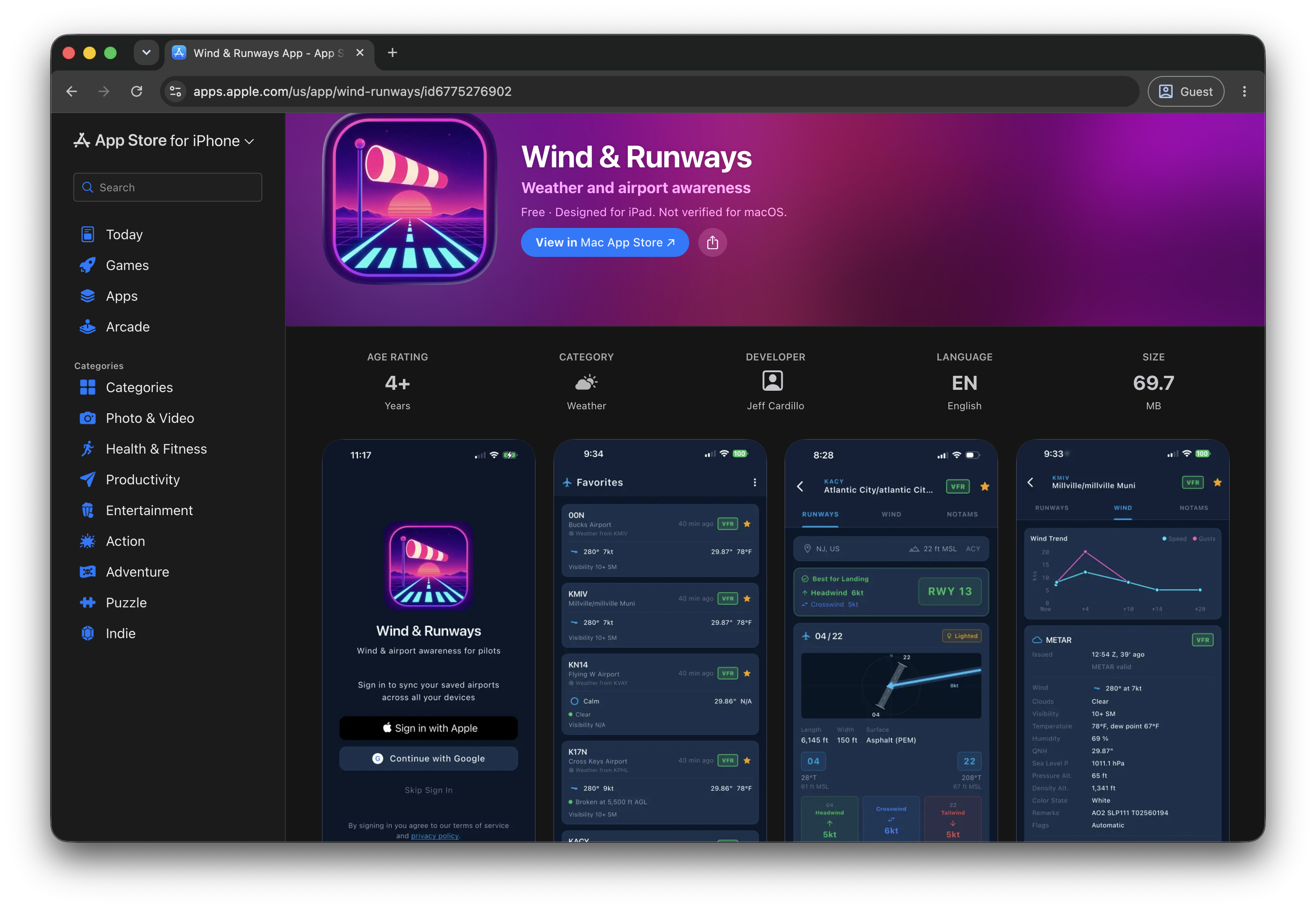Click the Wind & Runways app icon
1316x909 pixels.
click(x=409, y=199)
